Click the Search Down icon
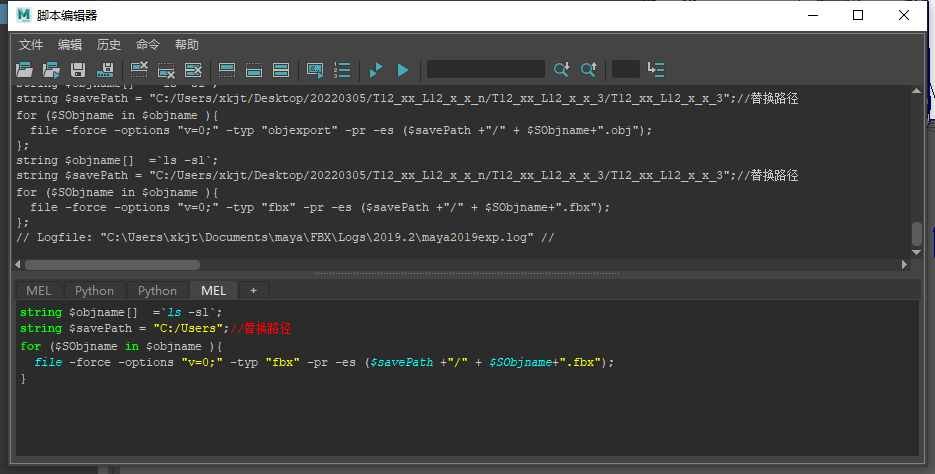Viewport: 935px width, 474px height. (561, 70)
